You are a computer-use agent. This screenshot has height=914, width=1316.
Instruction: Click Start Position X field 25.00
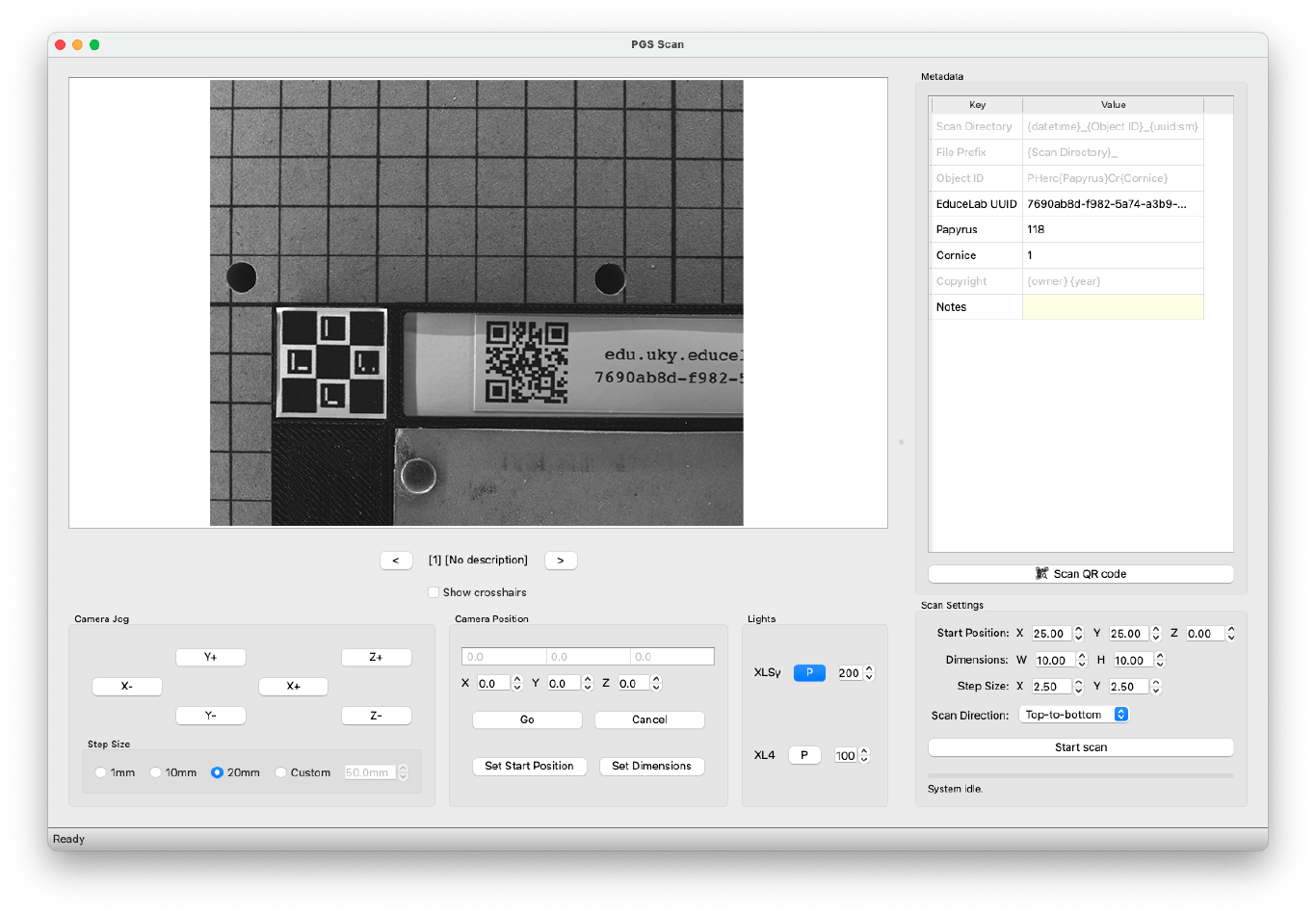[1051, 634]
